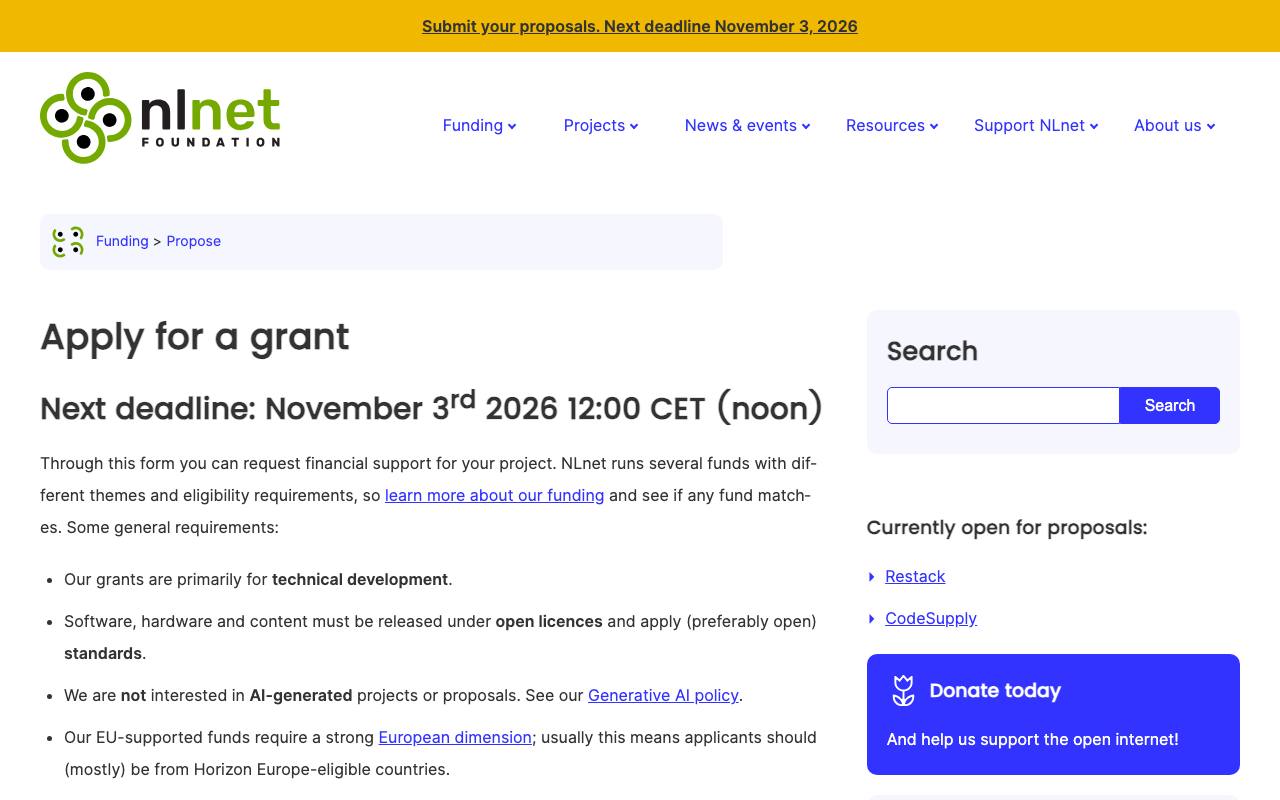Go to Funding in the breadcrumb
Screen dimensions: 1280x800
coord(122,241)
